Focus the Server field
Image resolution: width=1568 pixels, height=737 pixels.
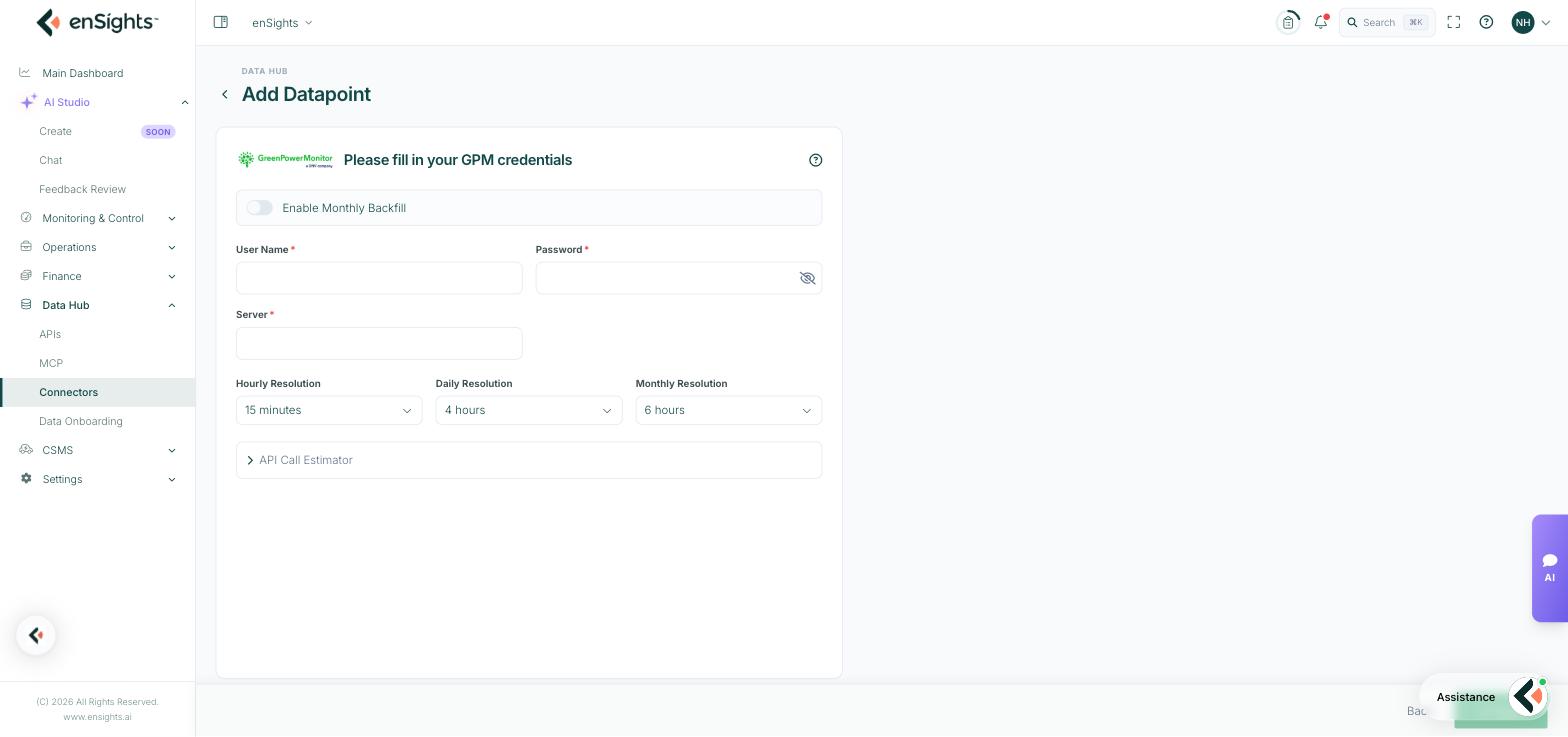pos(379,343)
